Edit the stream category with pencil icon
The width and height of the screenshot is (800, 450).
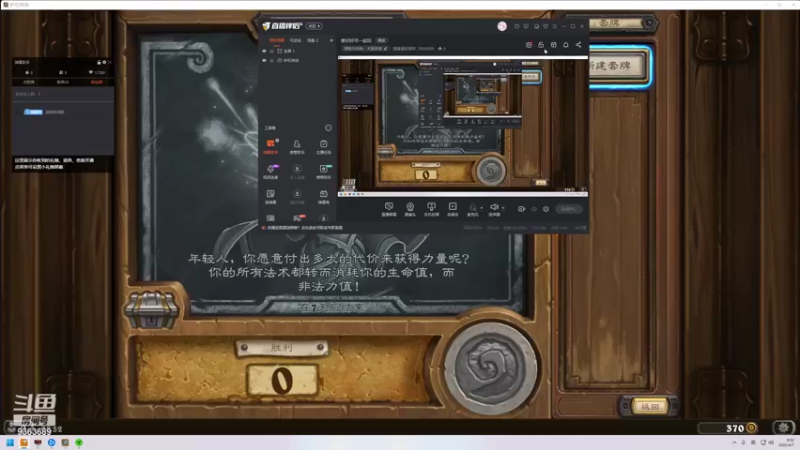pos(385,48)
